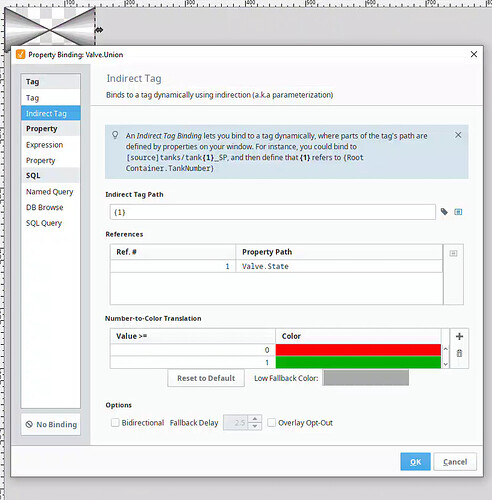Confirm the binding with OK
The image size is (492, 500).
[x=415, y=462]
